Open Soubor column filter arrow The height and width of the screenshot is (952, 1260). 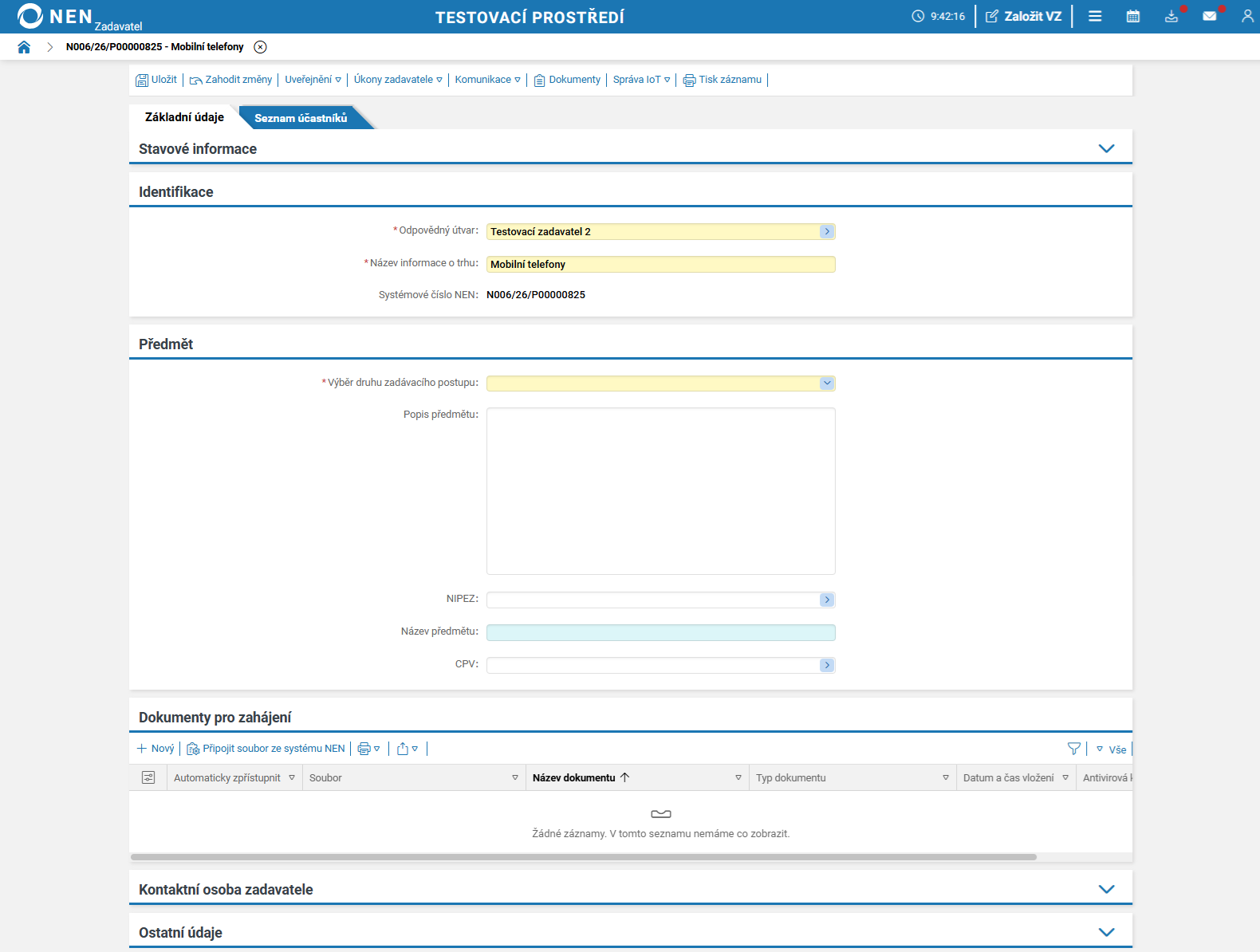[x=515, y=778]
